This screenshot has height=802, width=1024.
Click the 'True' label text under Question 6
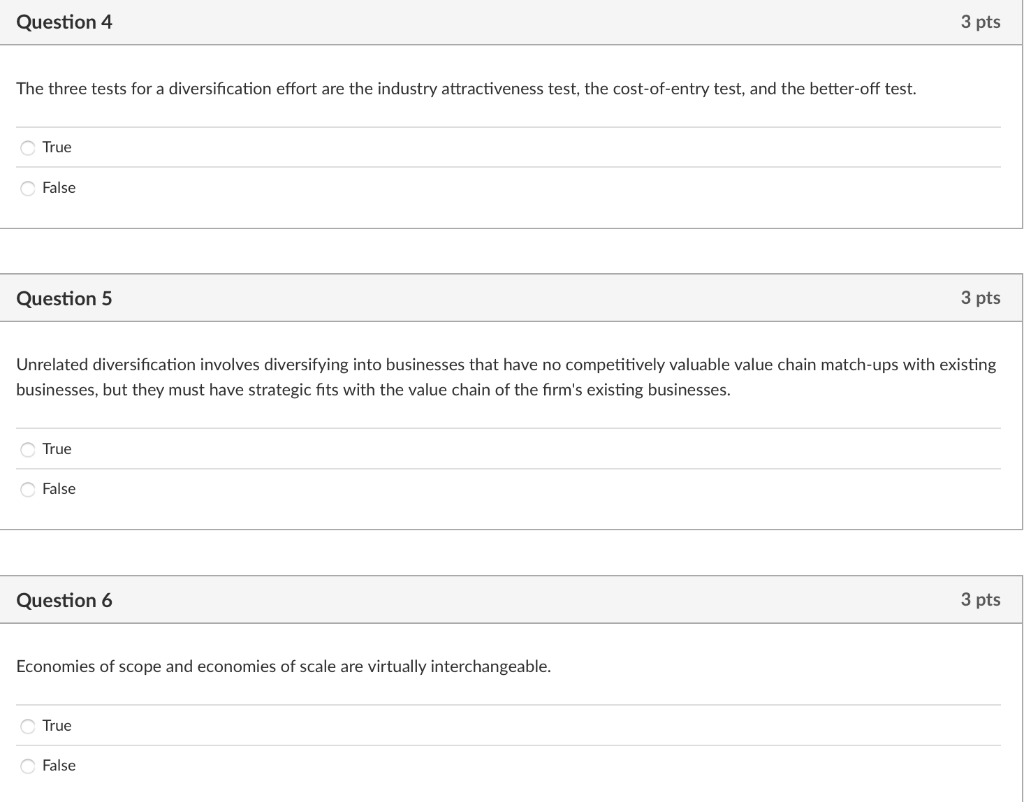[57, 726]
